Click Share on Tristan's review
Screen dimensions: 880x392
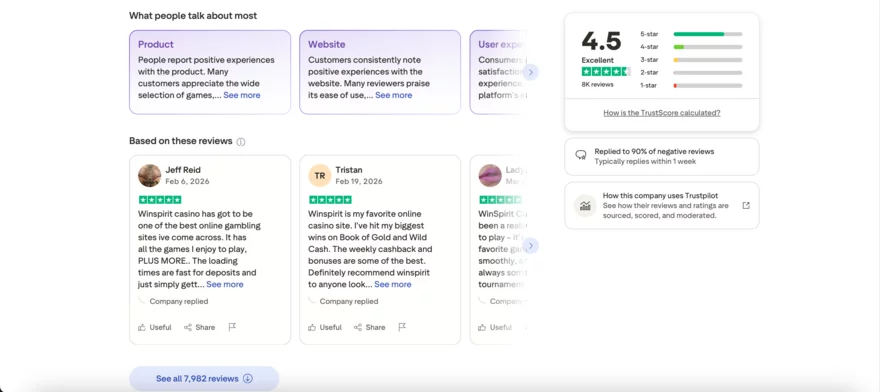pos(369,327)
